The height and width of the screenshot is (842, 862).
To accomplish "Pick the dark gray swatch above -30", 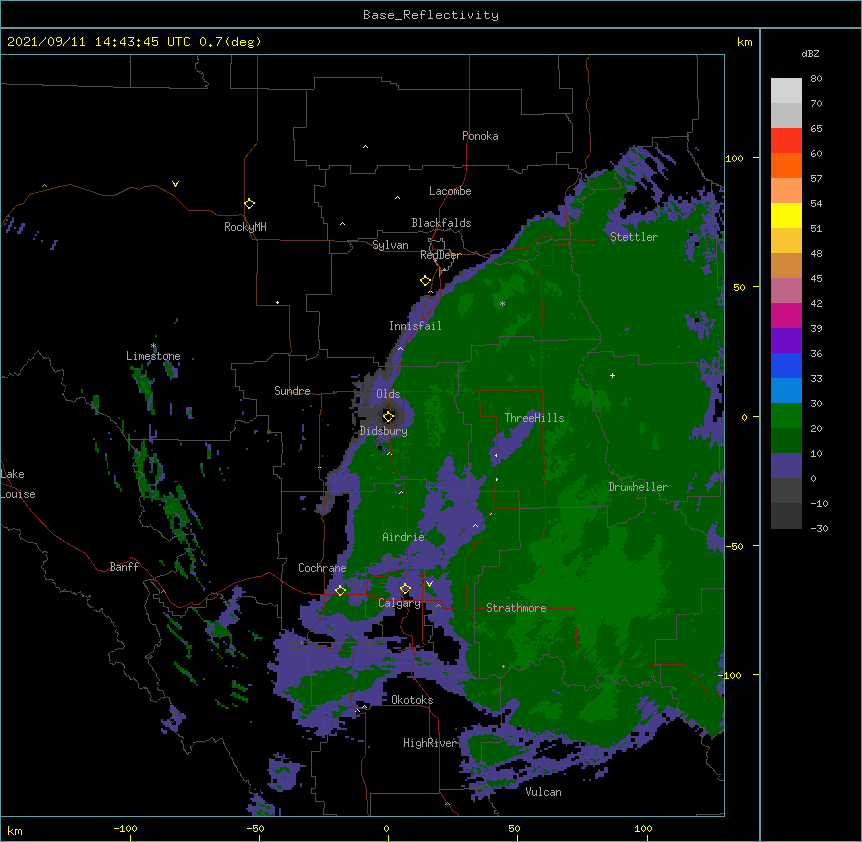I will point(786,516).
